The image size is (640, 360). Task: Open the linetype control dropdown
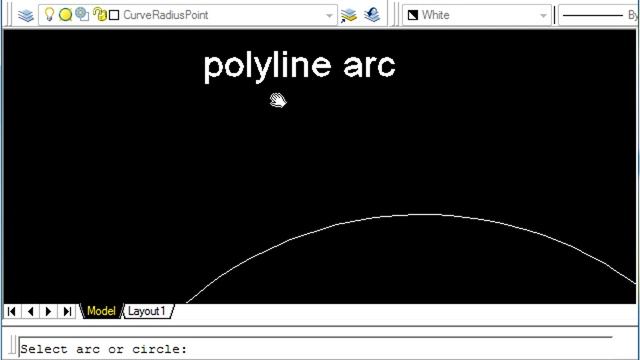597,16
